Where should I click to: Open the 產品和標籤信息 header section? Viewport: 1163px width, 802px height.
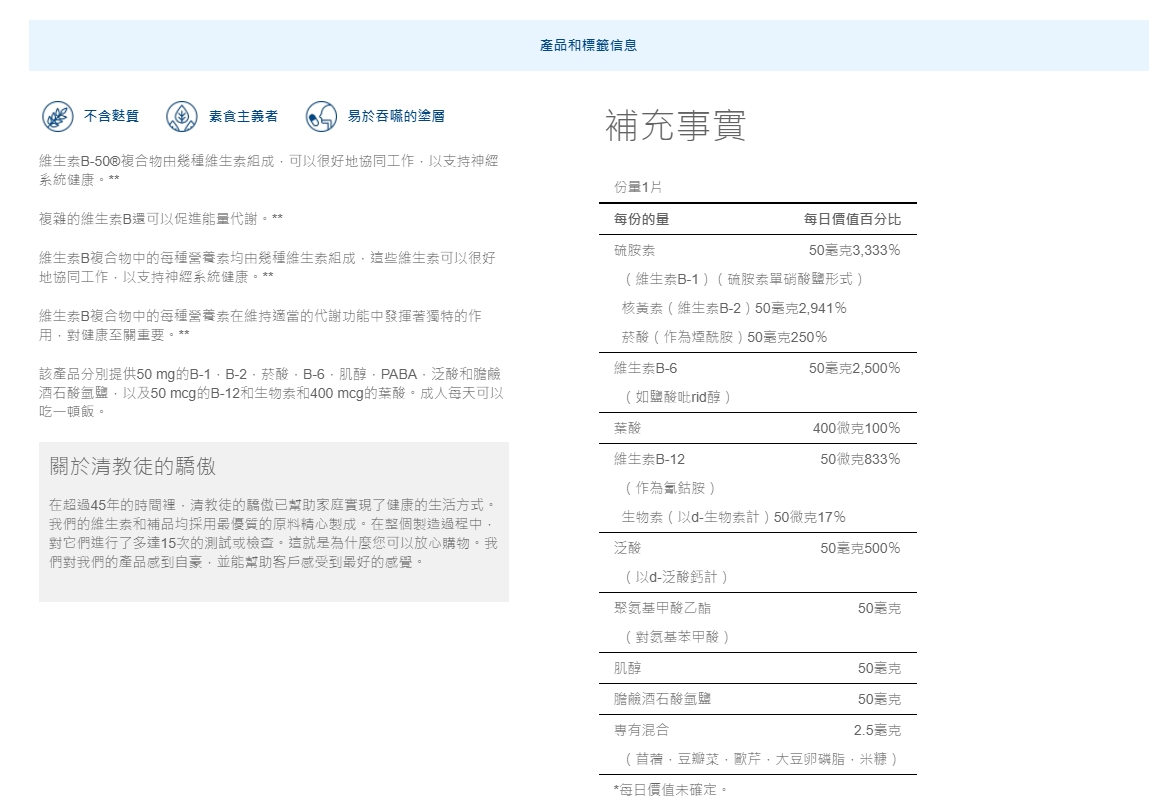pyautogui.click(x=588, y=45)
